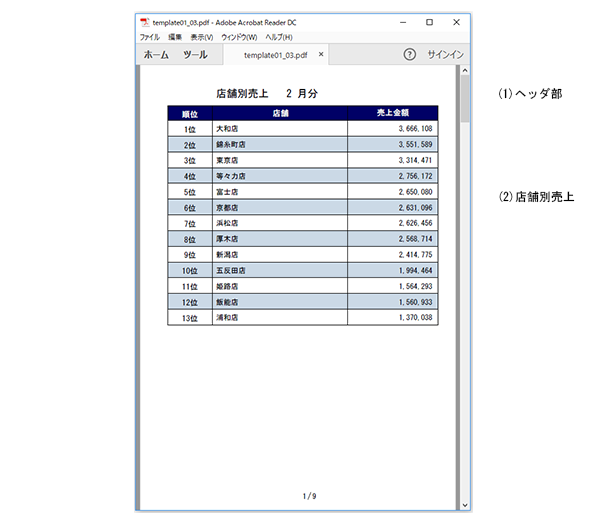
Task: Click the 店舗 column header
Action: click(x=280, y=113)
